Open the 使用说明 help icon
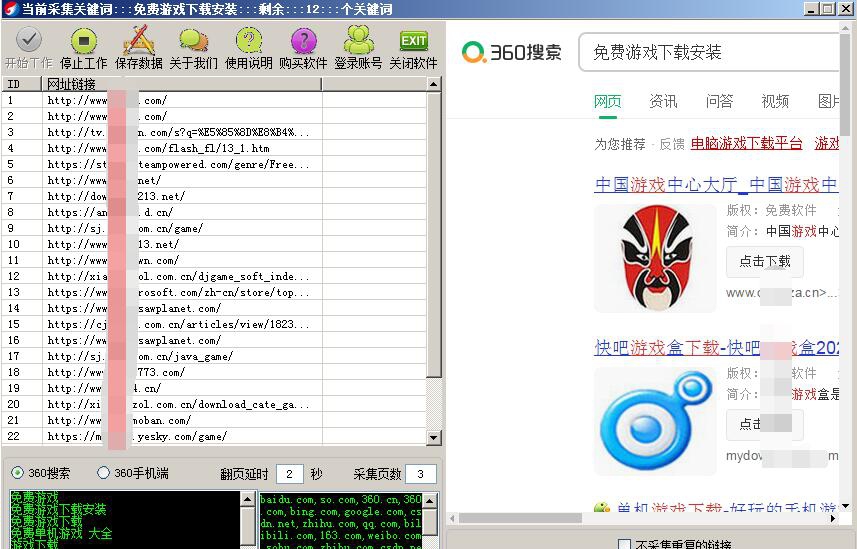This screenshot has height=549, width=857. pyautogui.click(x=249, y=40)
